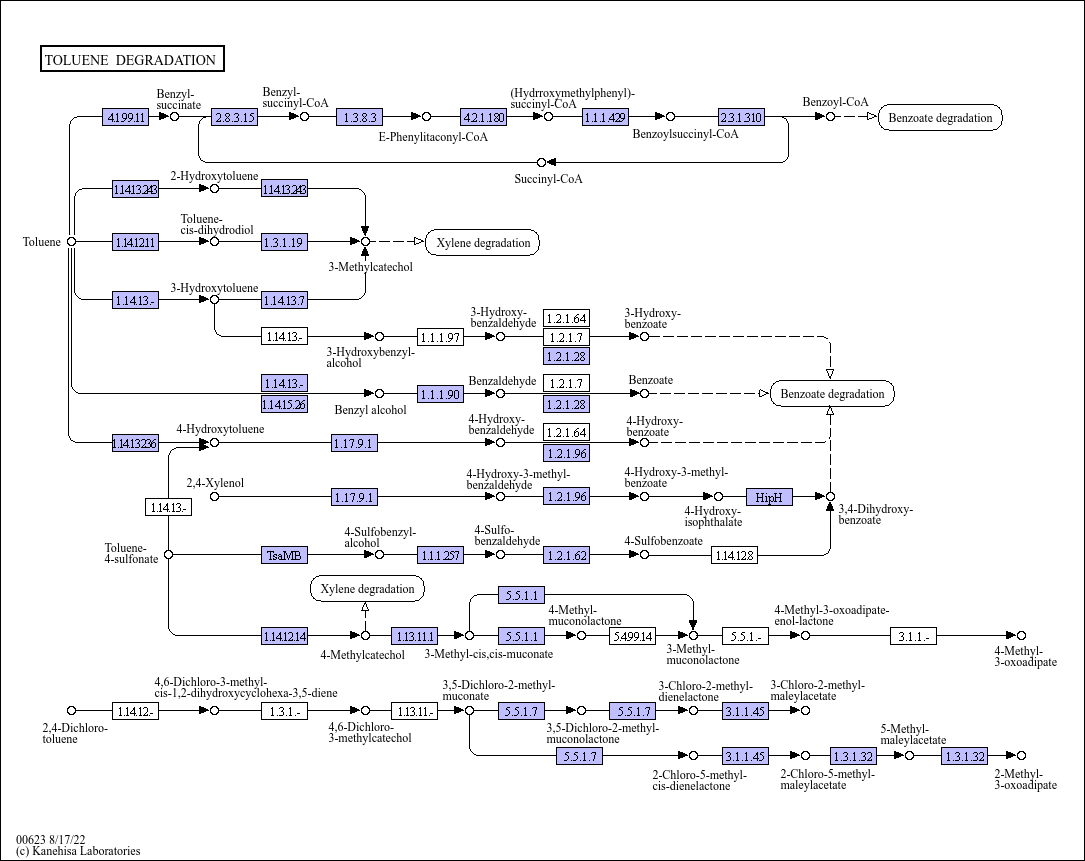Open Xylene degradation pathway above 4-Methylcatechol
This screenshot has width=1085, height=861.
[x=367, y=589]
